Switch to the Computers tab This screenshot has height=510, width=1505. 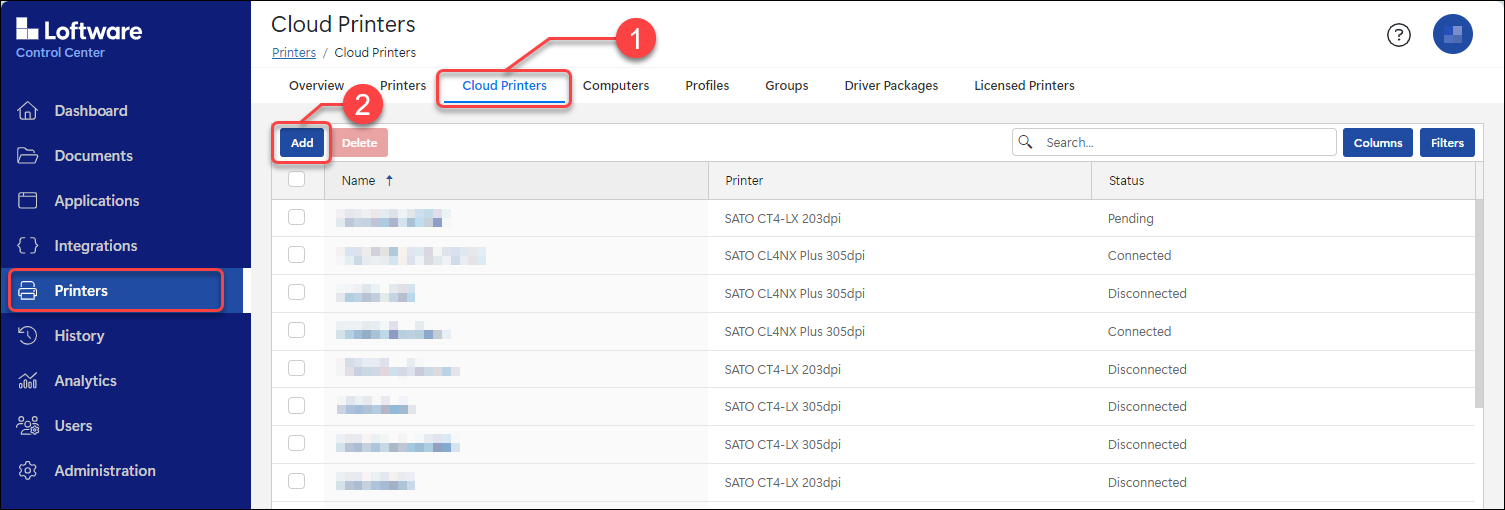(616, 86)
